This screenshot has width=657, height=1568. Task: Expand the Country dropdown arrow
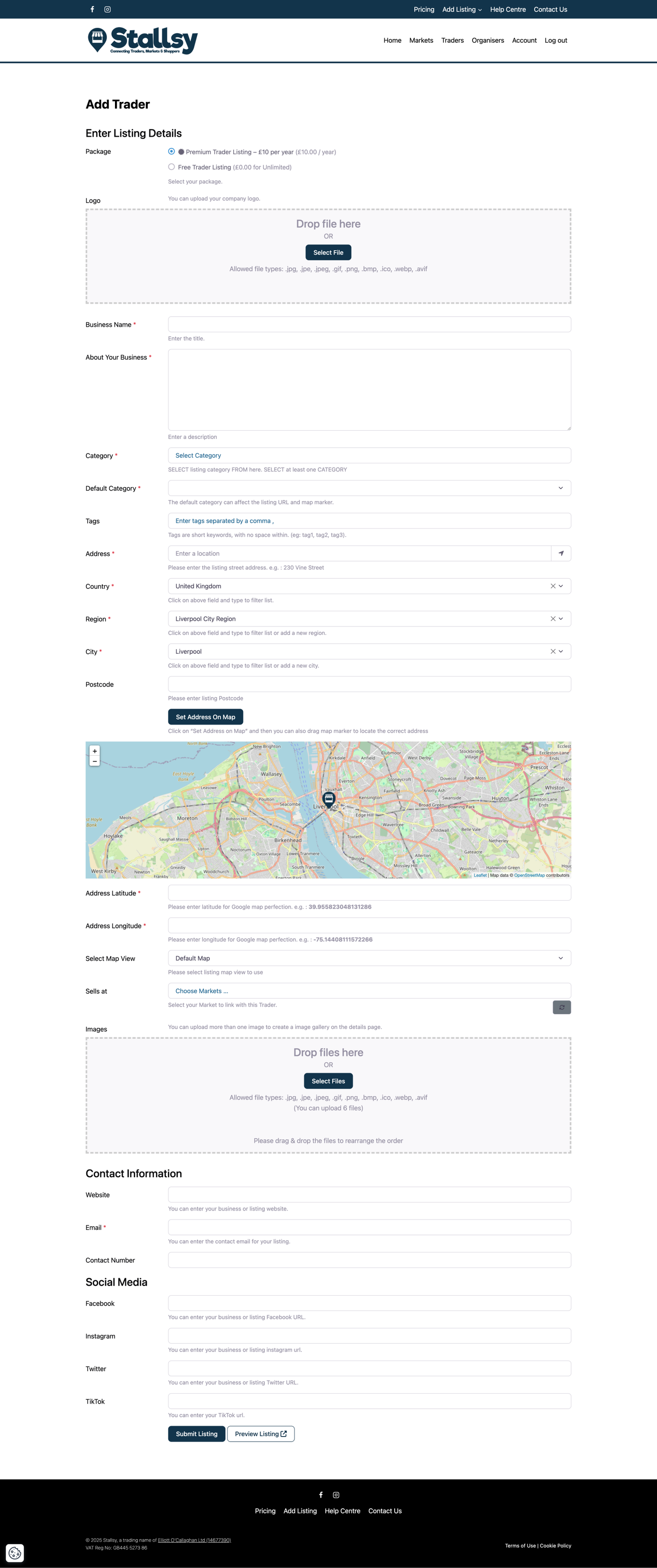tap(561, 586)
